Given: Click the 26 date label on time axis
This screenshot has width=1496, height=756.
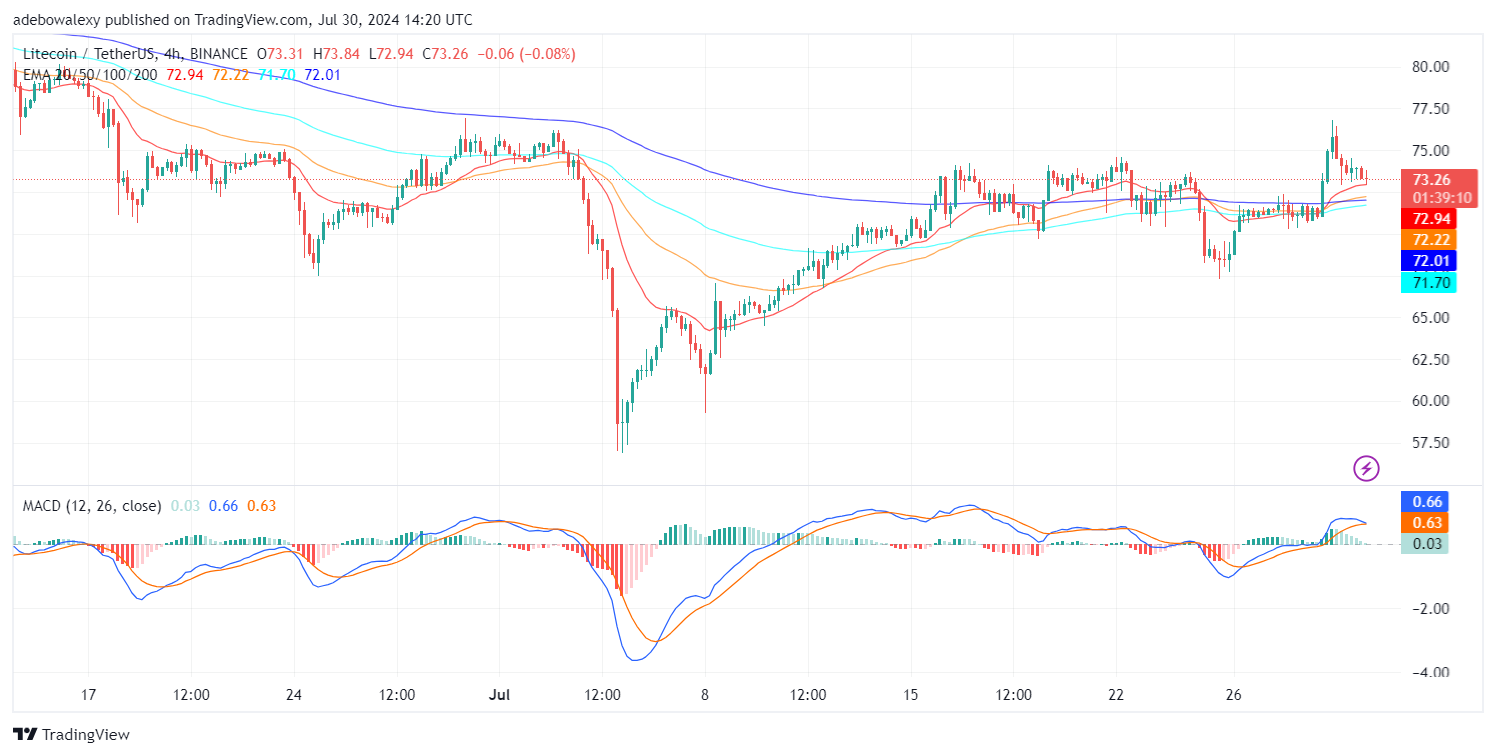Looking at the screenshot, I should pos(1234,695).
